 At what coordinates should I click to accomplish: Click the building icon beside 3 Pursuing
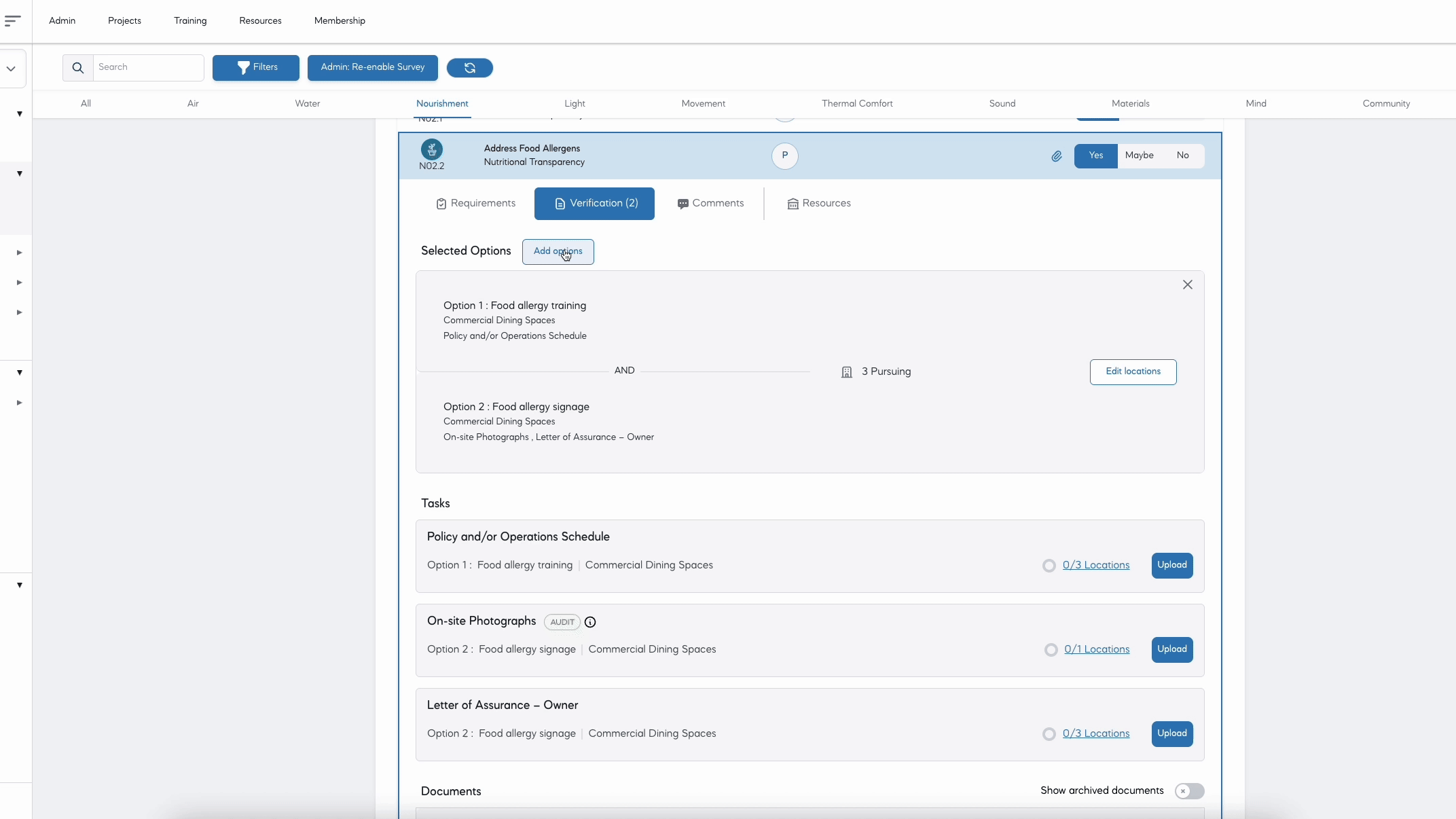(847, 372)
